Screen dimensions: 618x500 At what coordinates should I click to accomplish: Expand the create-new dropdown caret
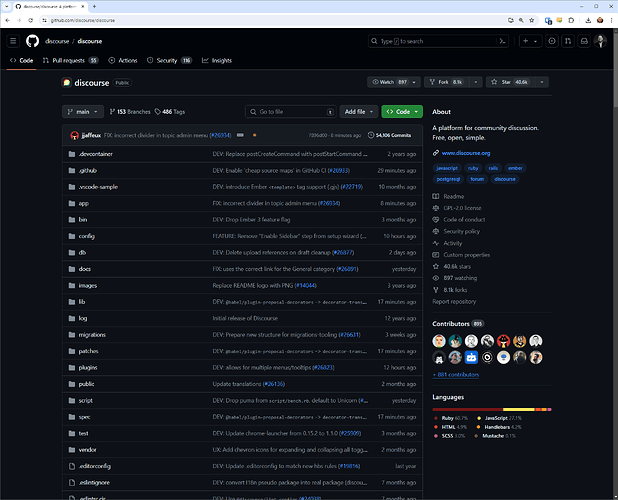coord(536,41)
